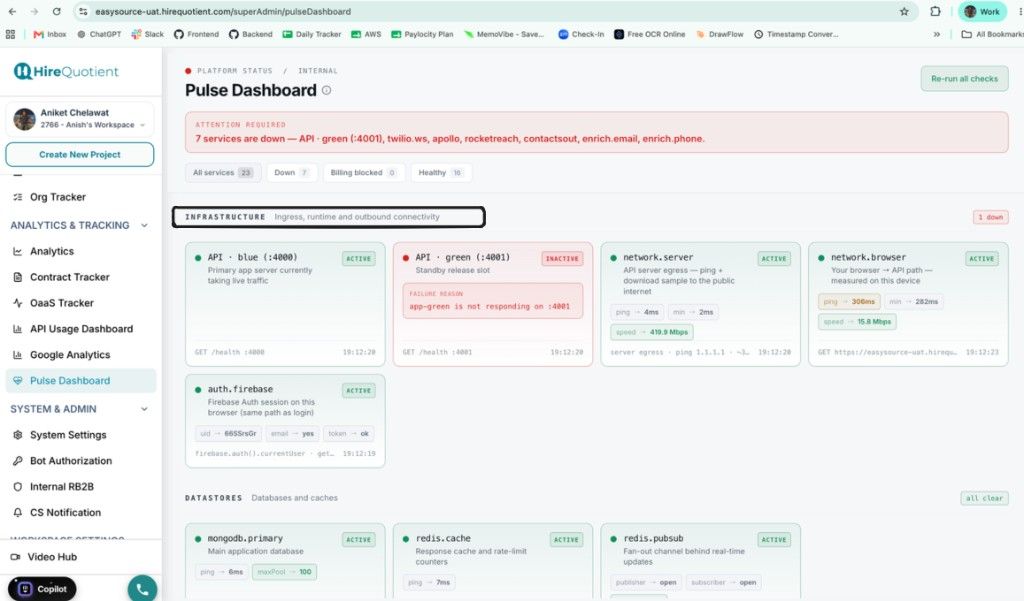Viewport: 1024px width, 601px height.
Task: Click Re-run all checks button
Action: click(x=965, y=78)
